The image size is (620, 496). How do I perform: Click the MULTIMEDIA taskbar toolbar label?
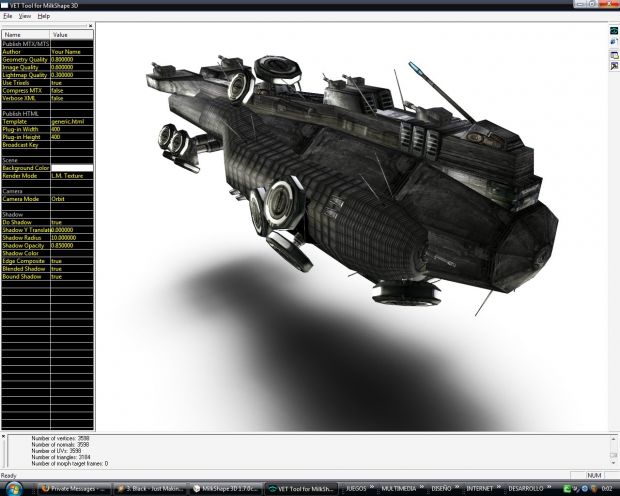[399, 489]
